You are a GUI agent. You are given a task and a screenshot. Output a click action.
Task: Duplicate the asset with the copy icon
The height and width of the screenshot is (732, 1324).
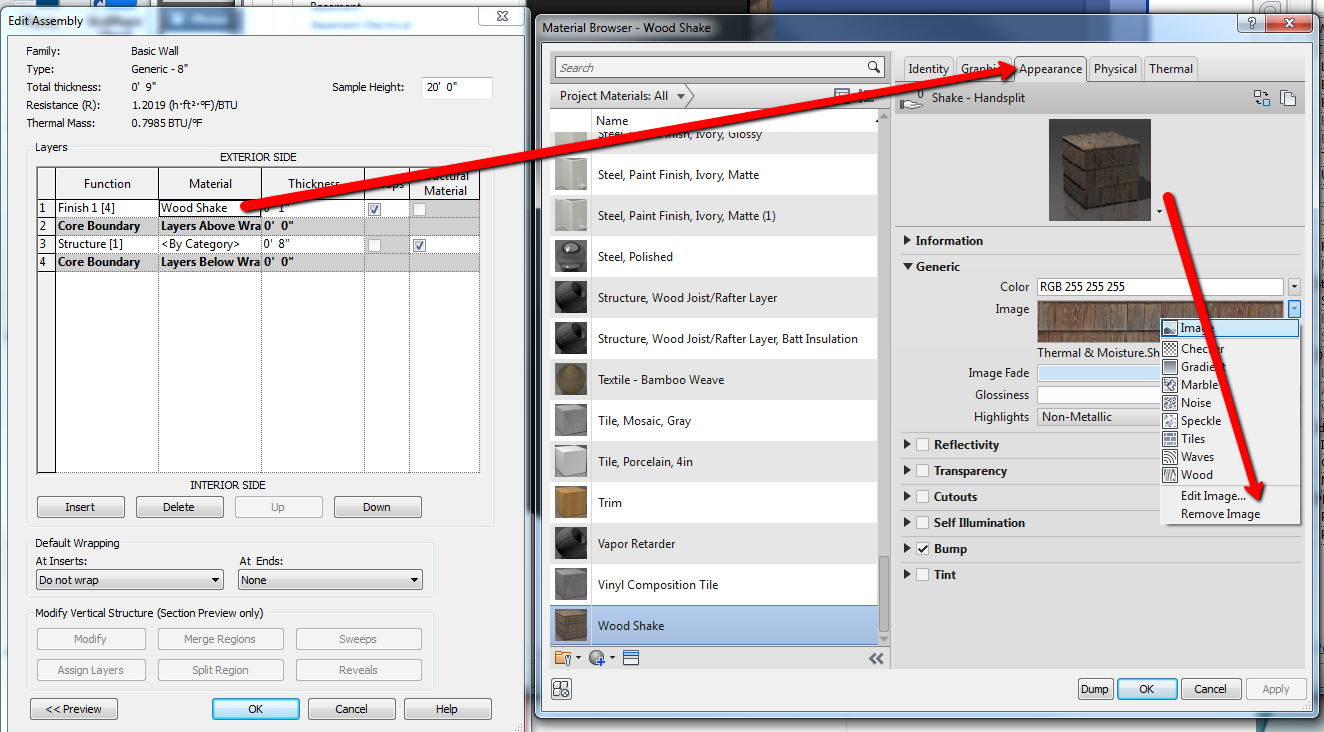[x=1288, y=97]
